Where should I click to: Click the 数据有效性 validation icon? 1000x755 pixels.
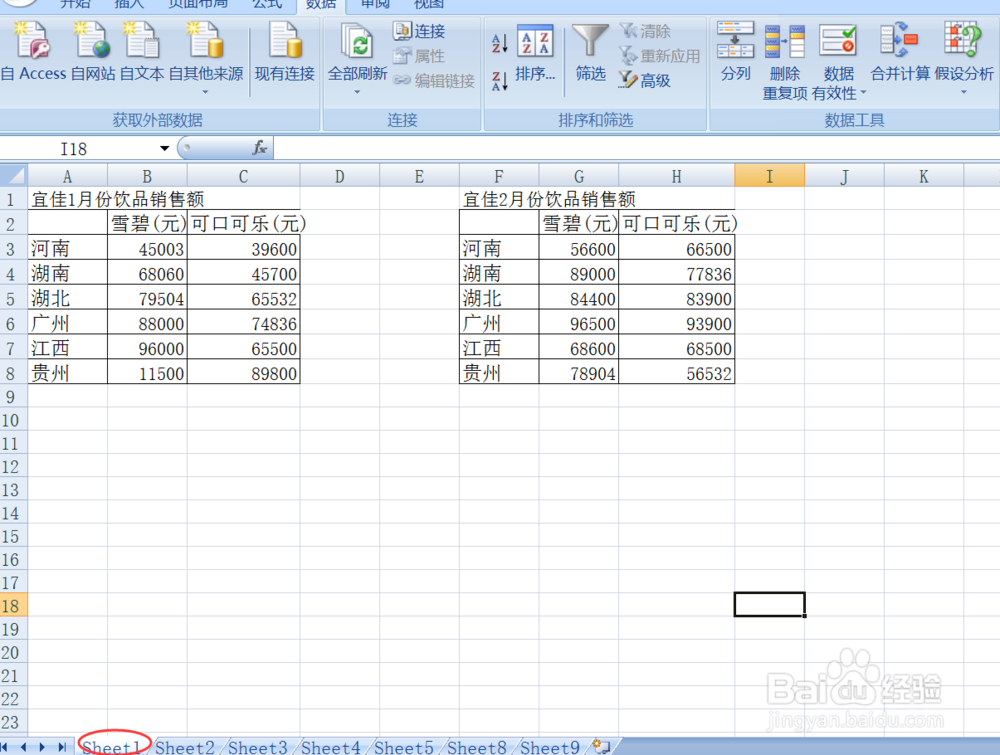838,41
